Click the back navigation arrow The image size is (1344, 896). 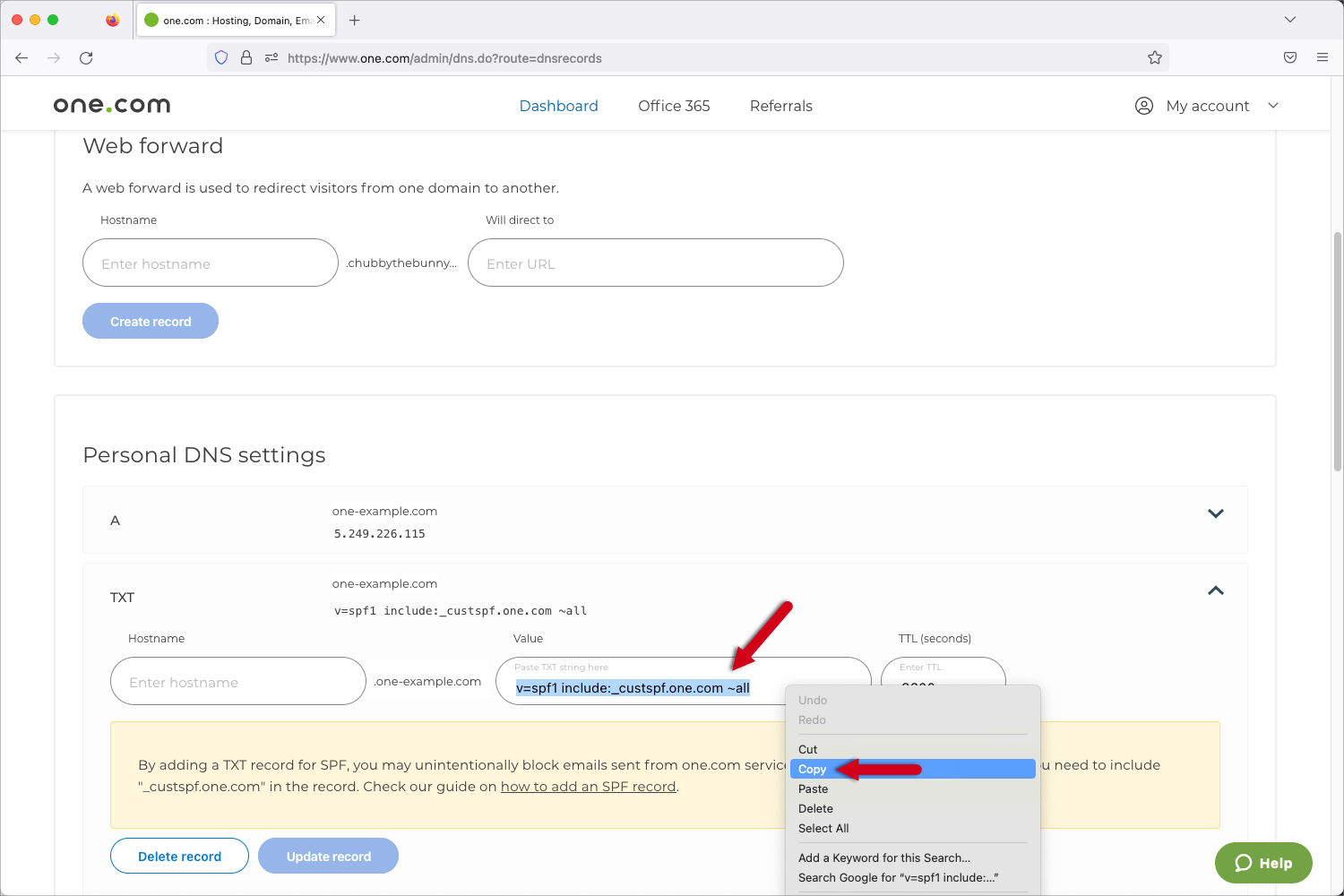pos(22,57)
